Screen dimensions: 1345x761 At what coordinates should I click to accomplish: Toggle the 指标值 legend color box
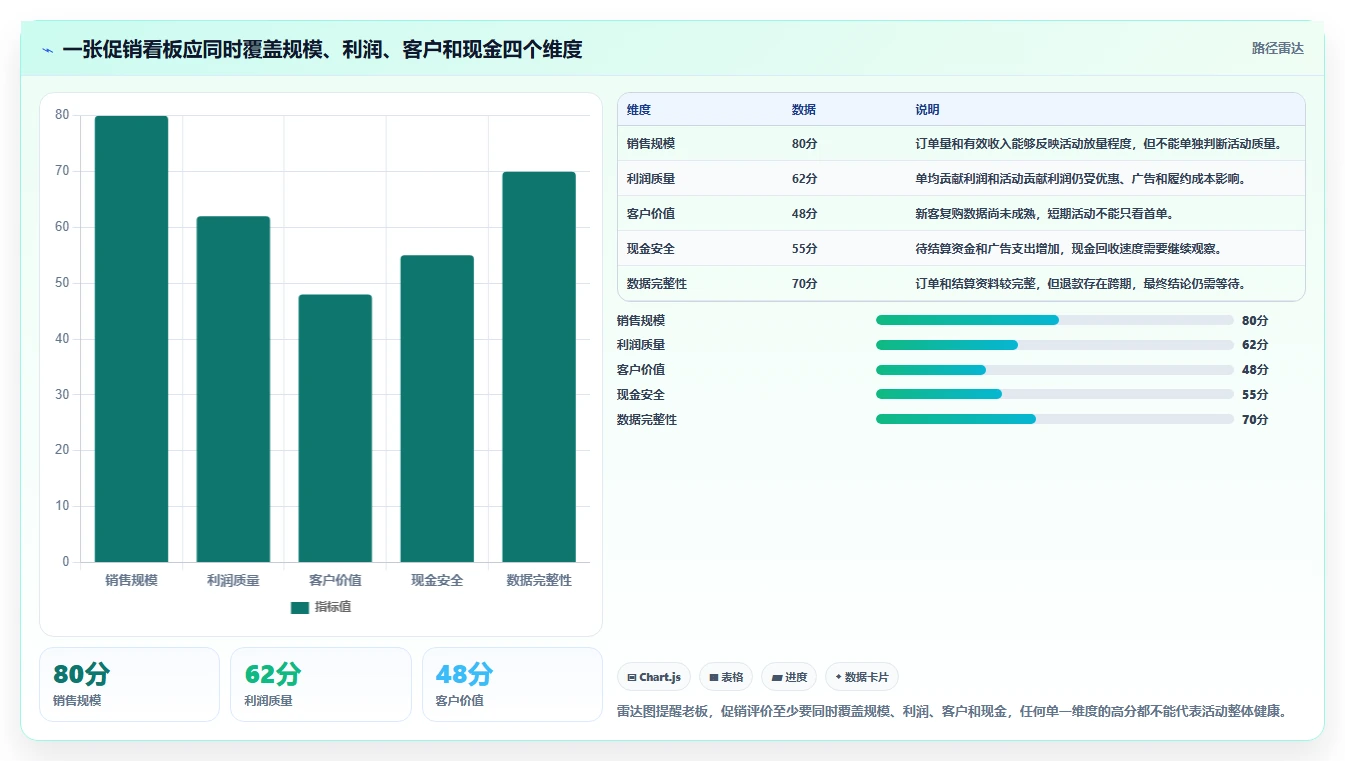coord(300,608)
